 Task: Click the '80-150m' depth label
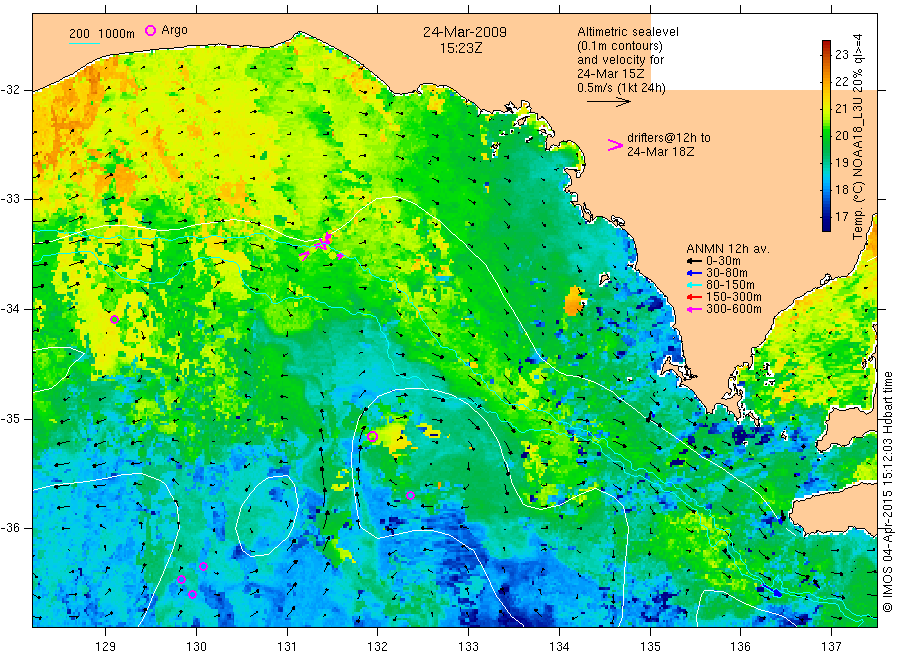click(730, 285)
